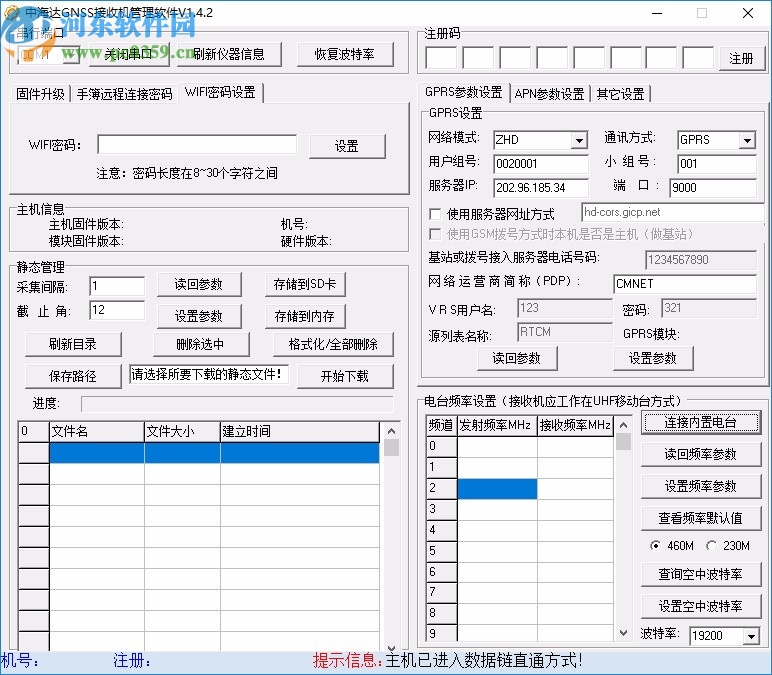Click the WIFI 设置 button
772x675 pixels.
click(x=347, y=146)
